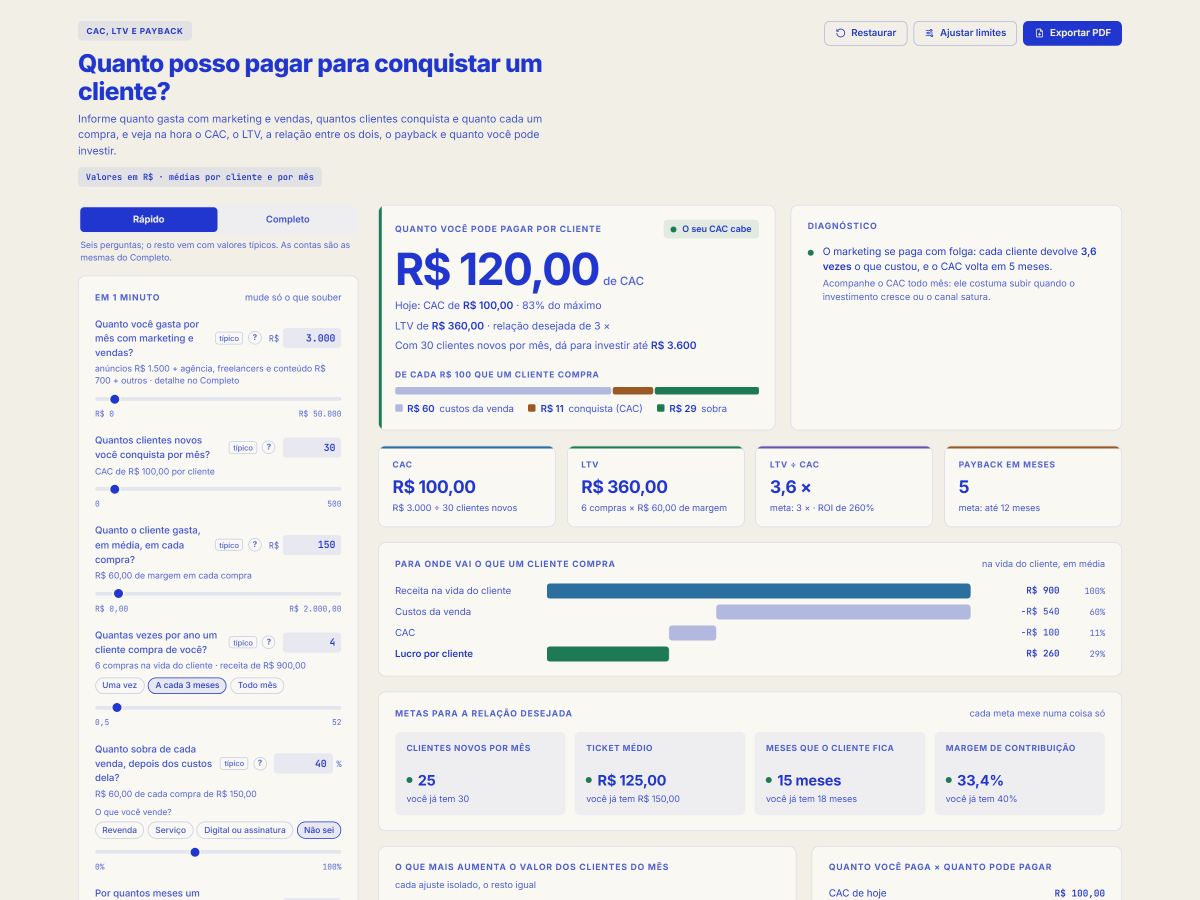Click the 'Meses que o cliente fica' goal card

(839, 773)
